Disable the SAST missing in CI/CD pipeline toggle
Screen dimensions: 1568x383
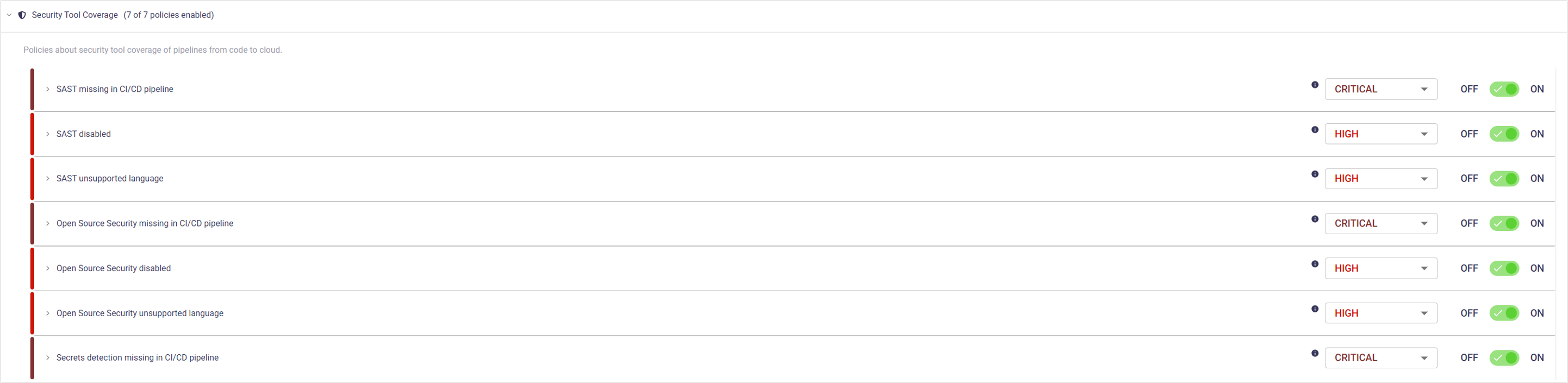pos(1504,89)
